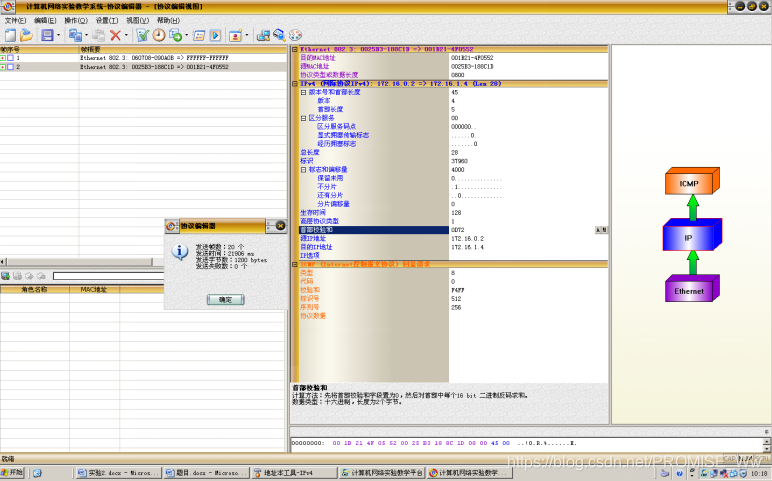772x481 pixels.
Task: Close the 协议编辑器 dialog
Action: point(280,226)
